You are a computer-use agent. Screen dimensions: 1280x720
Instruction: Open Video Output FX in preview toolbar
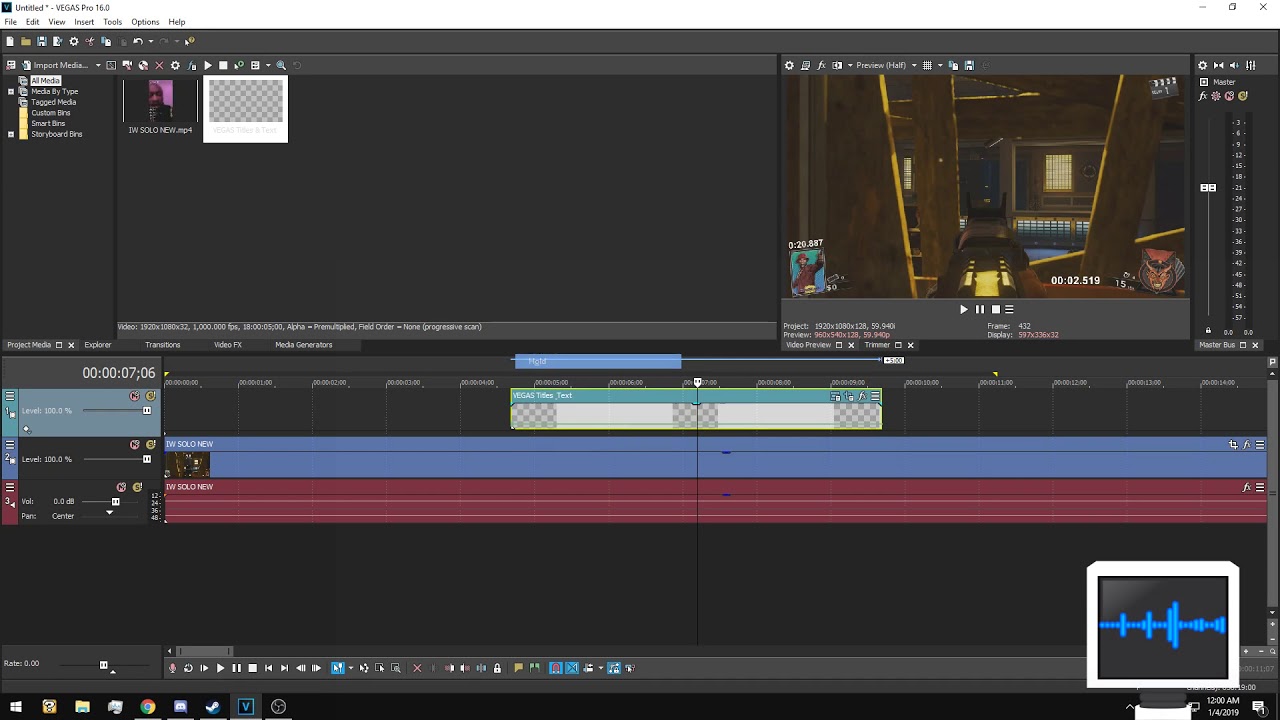821,65
